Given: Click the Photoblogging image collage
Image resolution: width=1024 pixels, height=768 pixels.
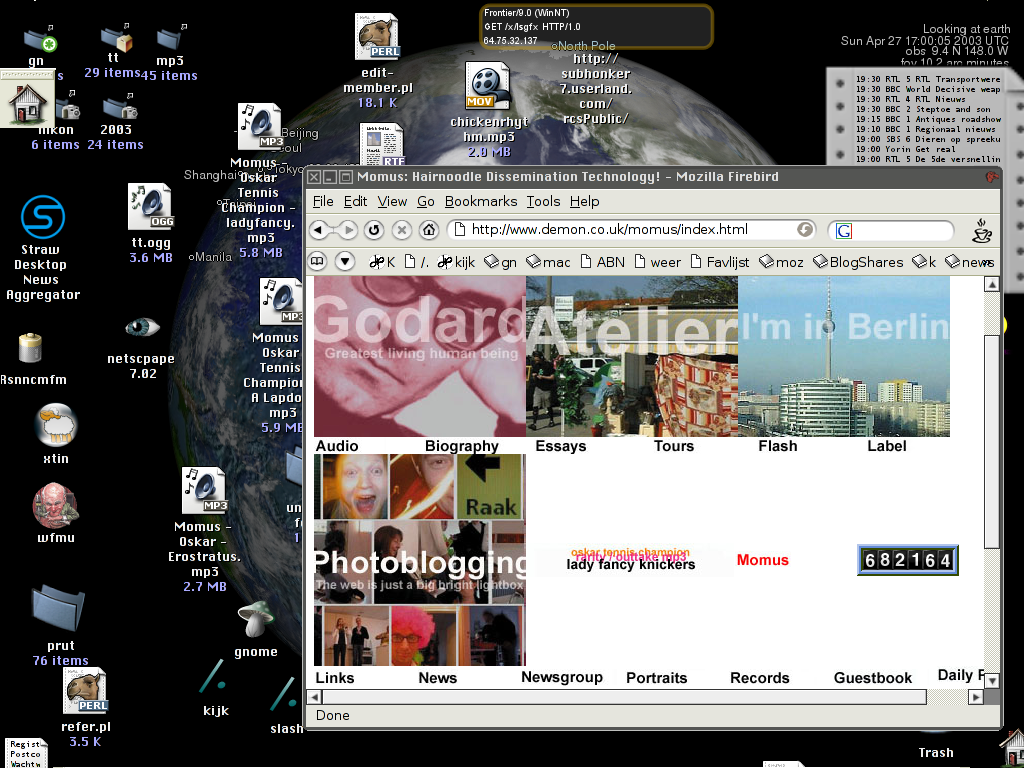Looking at the screenshot, I should [419, 560].
